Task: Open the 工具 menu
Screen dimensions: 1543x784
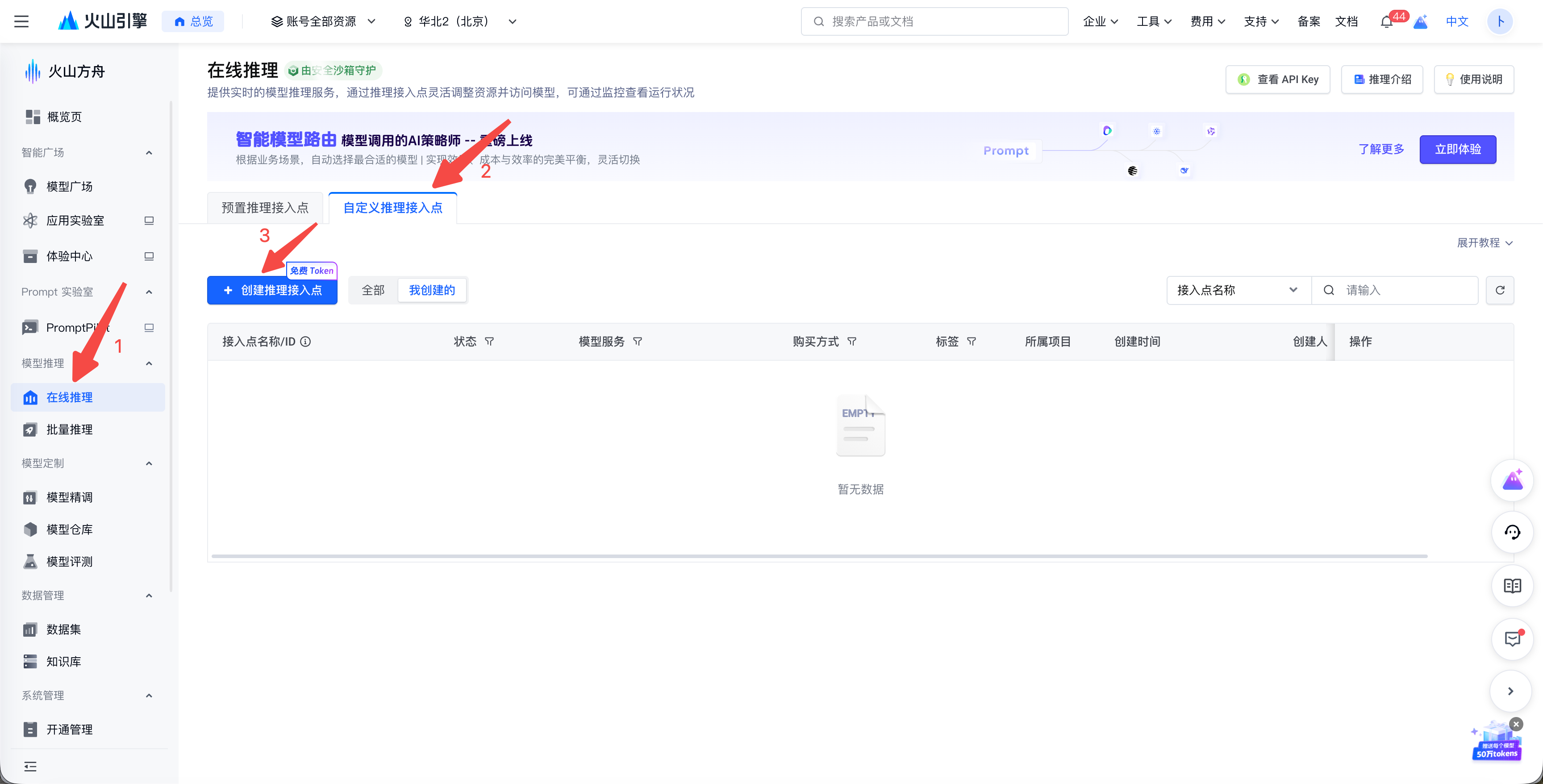Action: pos(1154,21)
